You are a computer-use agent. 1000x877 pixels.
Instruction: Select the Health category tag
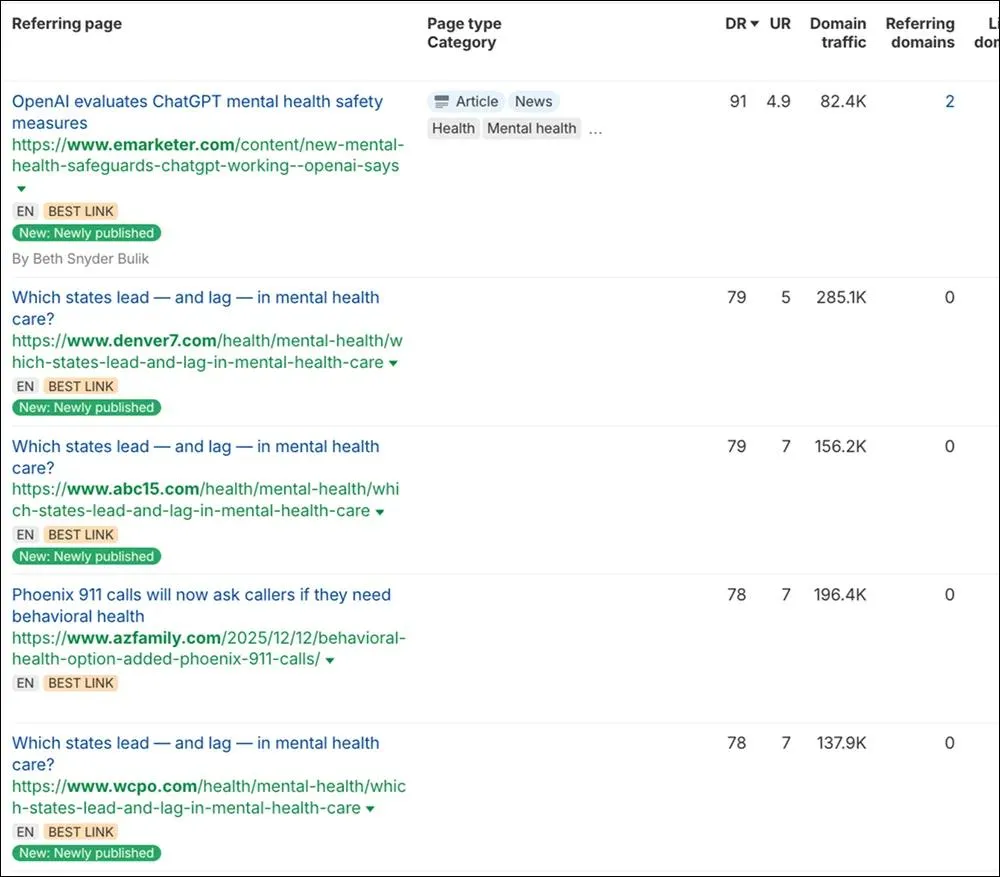click(453, 128)
